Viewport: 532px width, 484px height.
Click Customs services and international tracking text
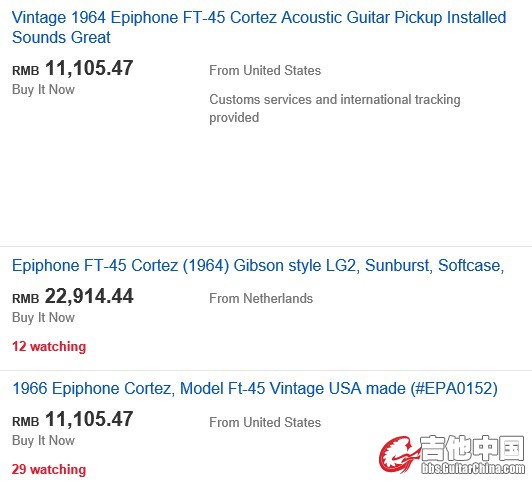pyautogui.click(x=335, y=109)
